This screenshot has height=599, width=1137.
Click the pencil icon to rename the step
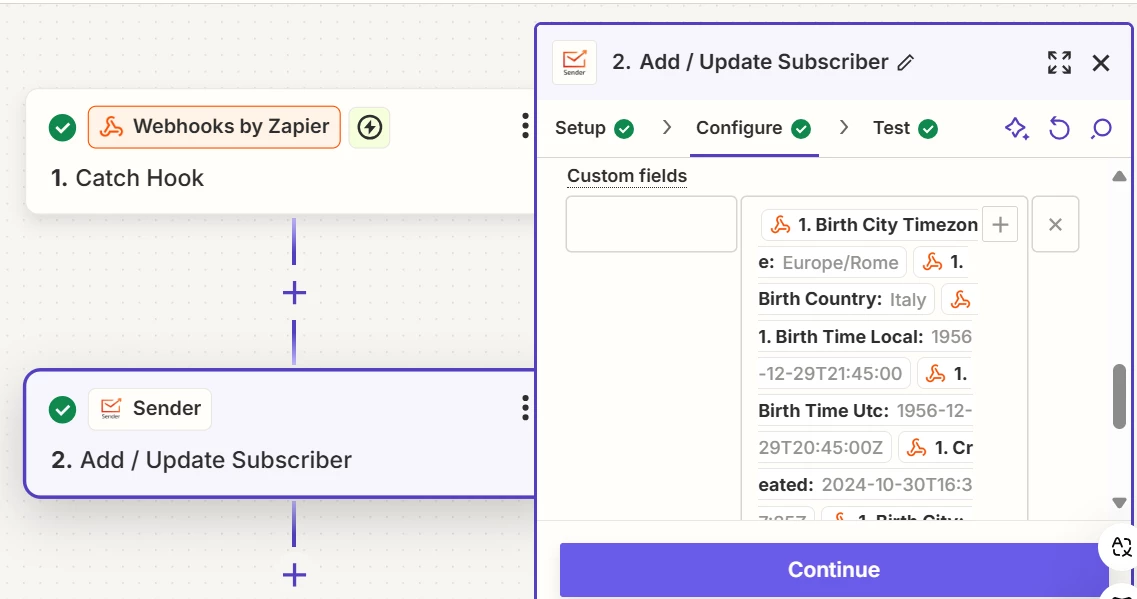(x=906, y=63)
